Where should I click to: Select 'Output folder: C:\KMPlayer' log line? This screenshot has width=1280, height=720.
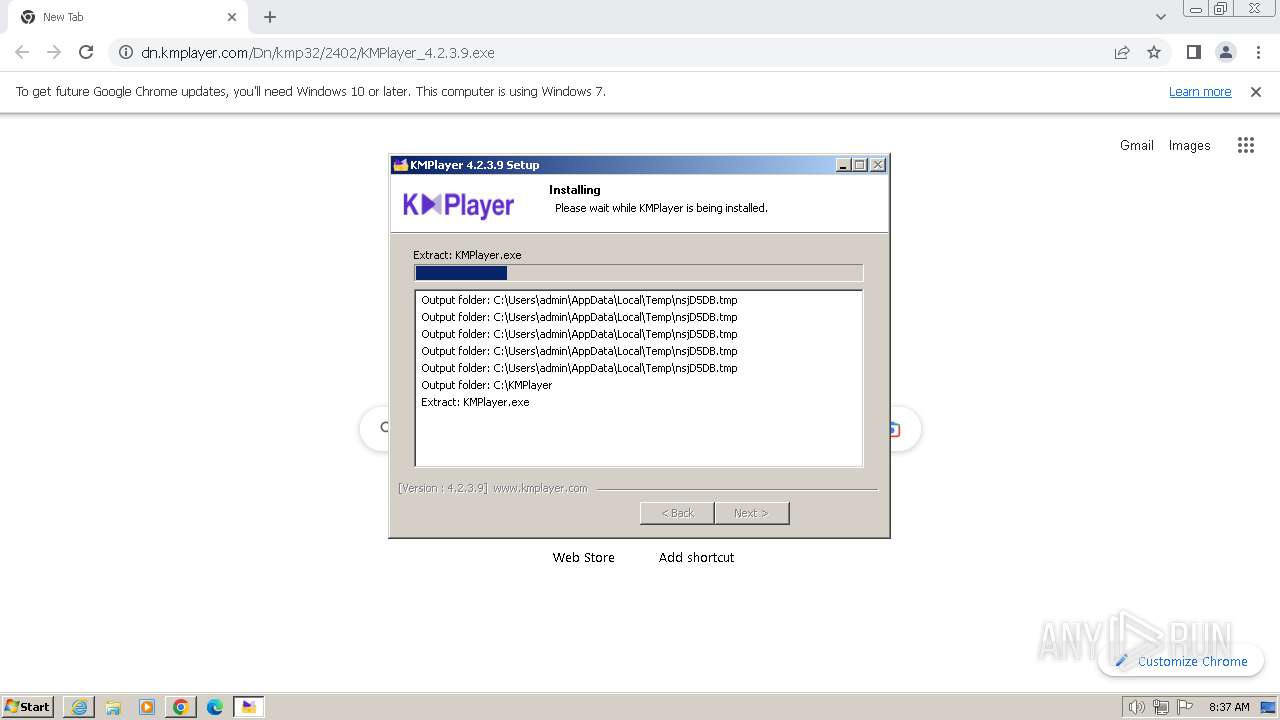[x=487, y=385]
